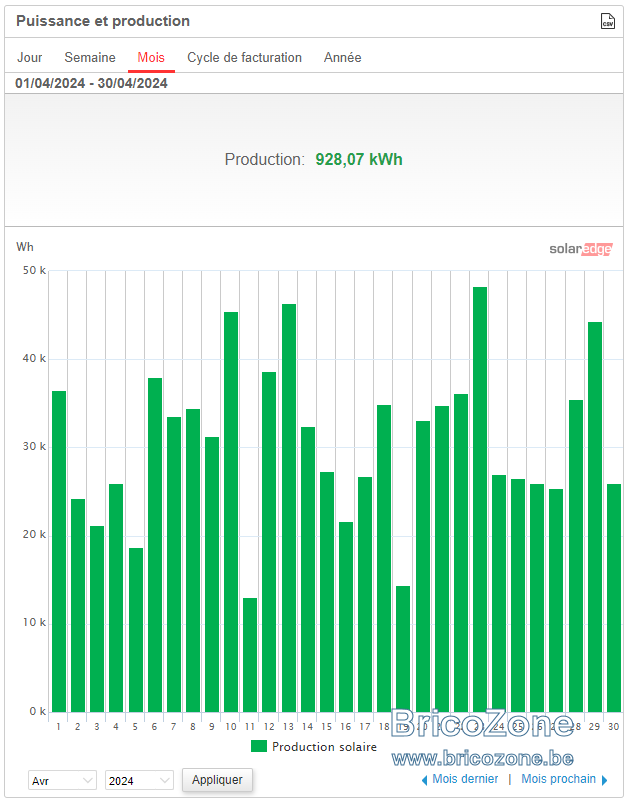Click the green bar for day 29
The height and width of the screenshot is (802, 627).
click(x=595, y=517)
